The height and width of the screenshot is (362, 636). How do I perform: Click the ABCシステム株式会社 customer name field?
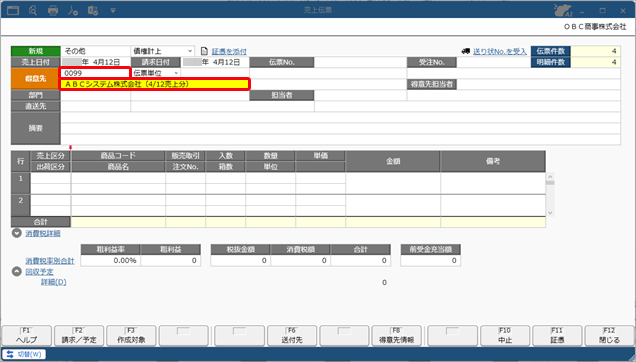(x=155, y=84)
